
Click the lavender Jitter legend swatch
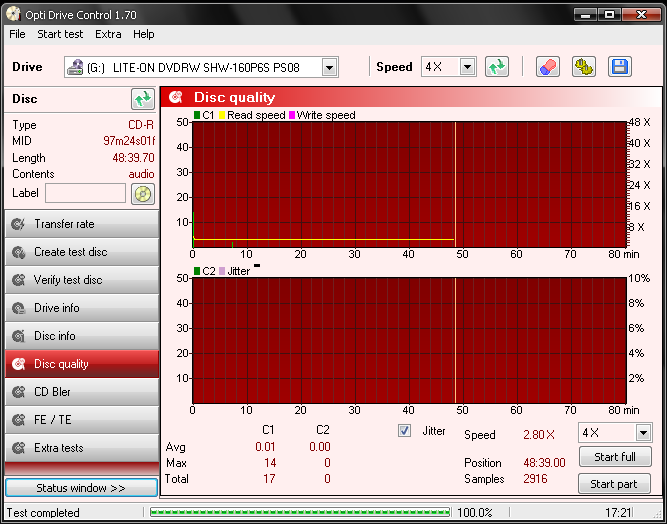(222, 271)
